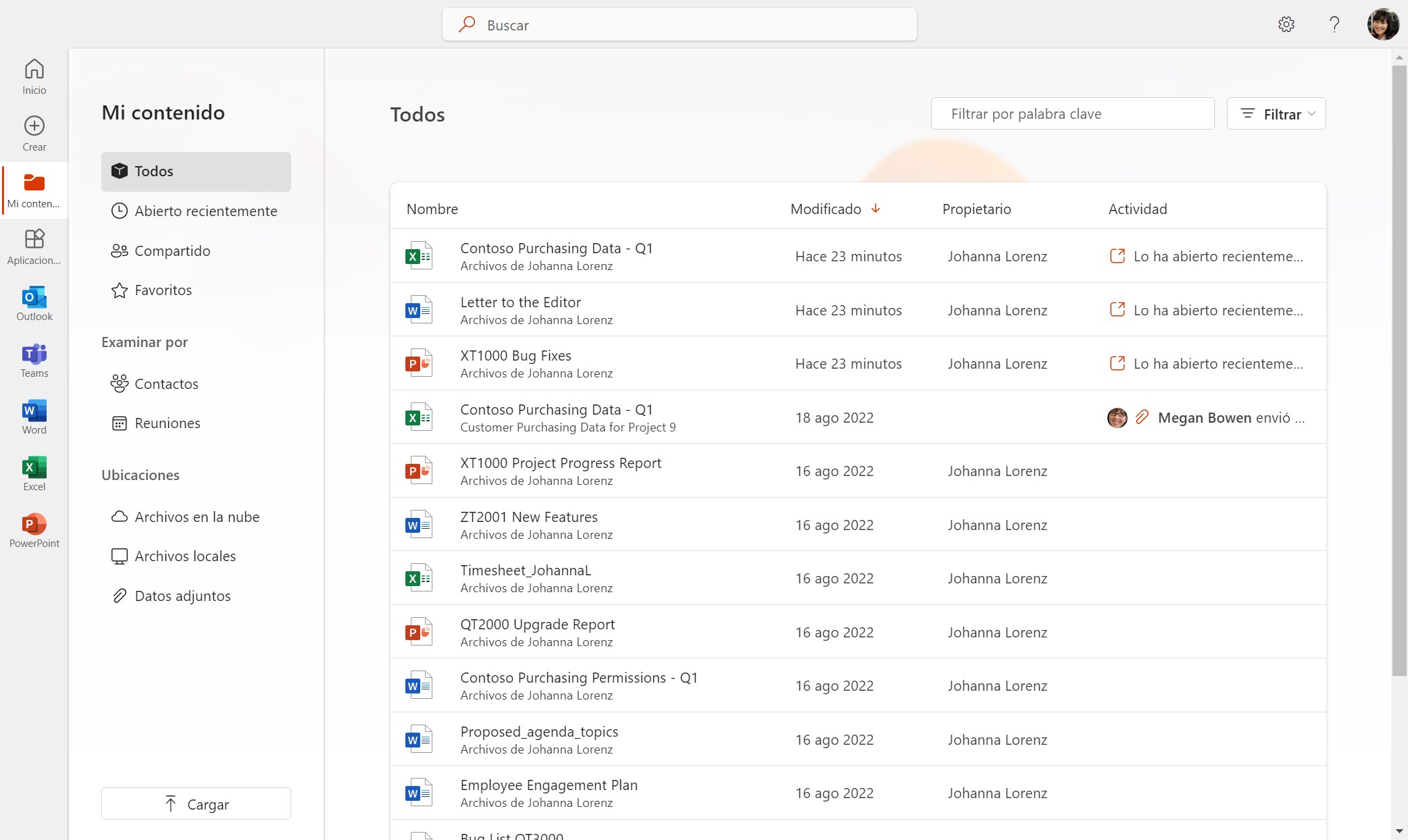Open Teams from the sidebar
The image size is (1408, 840).
pos(33,359)
